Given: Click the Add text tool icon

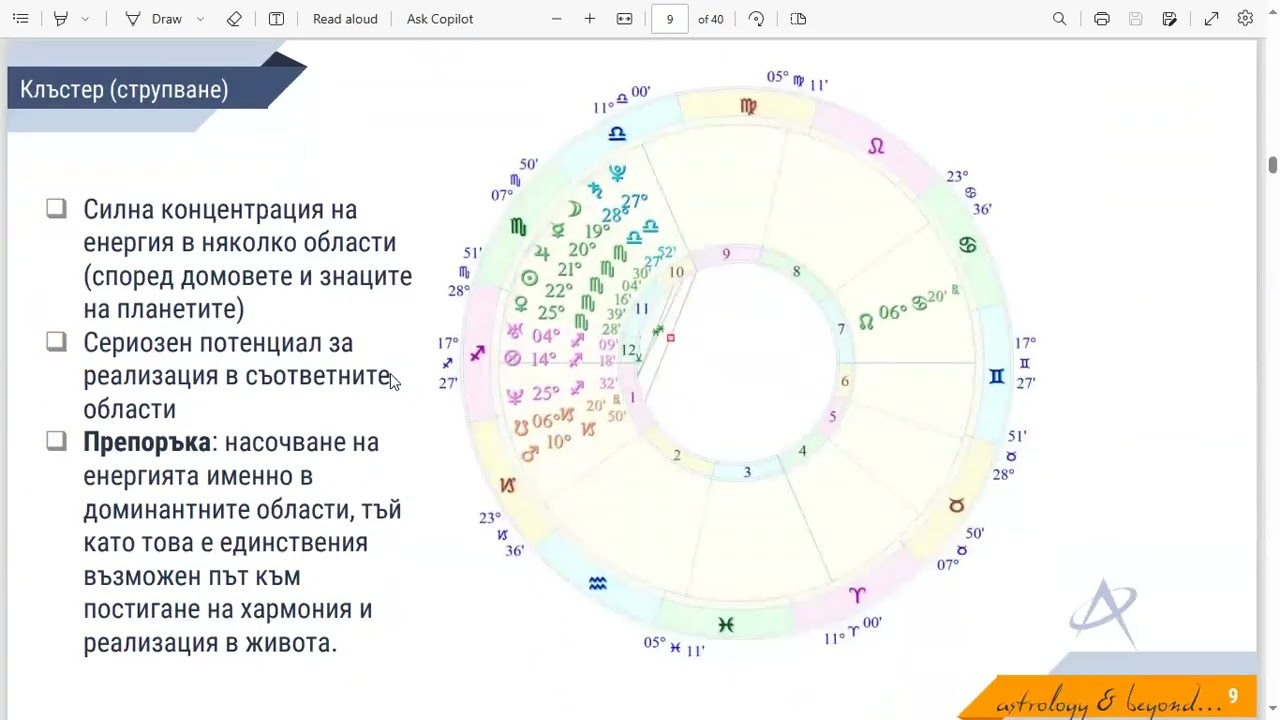Looking at the screenshot, I should pos(277,19).
